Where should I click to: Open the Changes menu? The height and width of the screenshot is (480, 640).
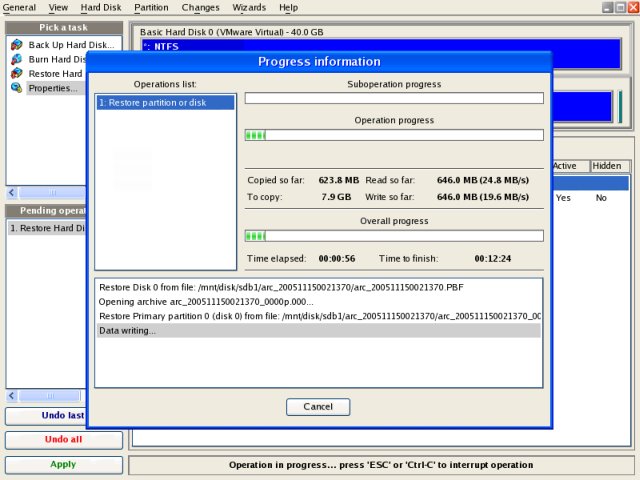[200, 7]
